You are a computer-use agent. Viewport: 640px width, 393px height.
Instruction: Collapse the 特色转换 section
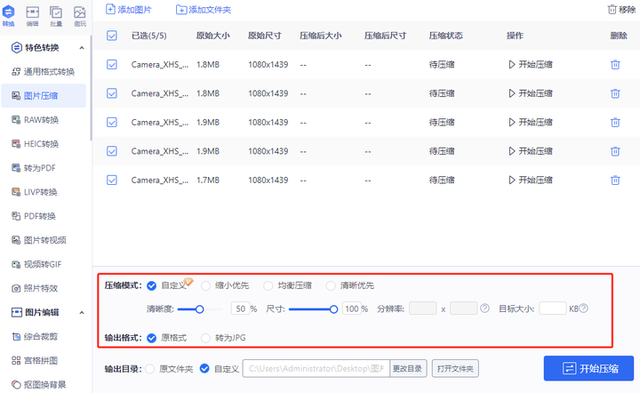point(82,48)
